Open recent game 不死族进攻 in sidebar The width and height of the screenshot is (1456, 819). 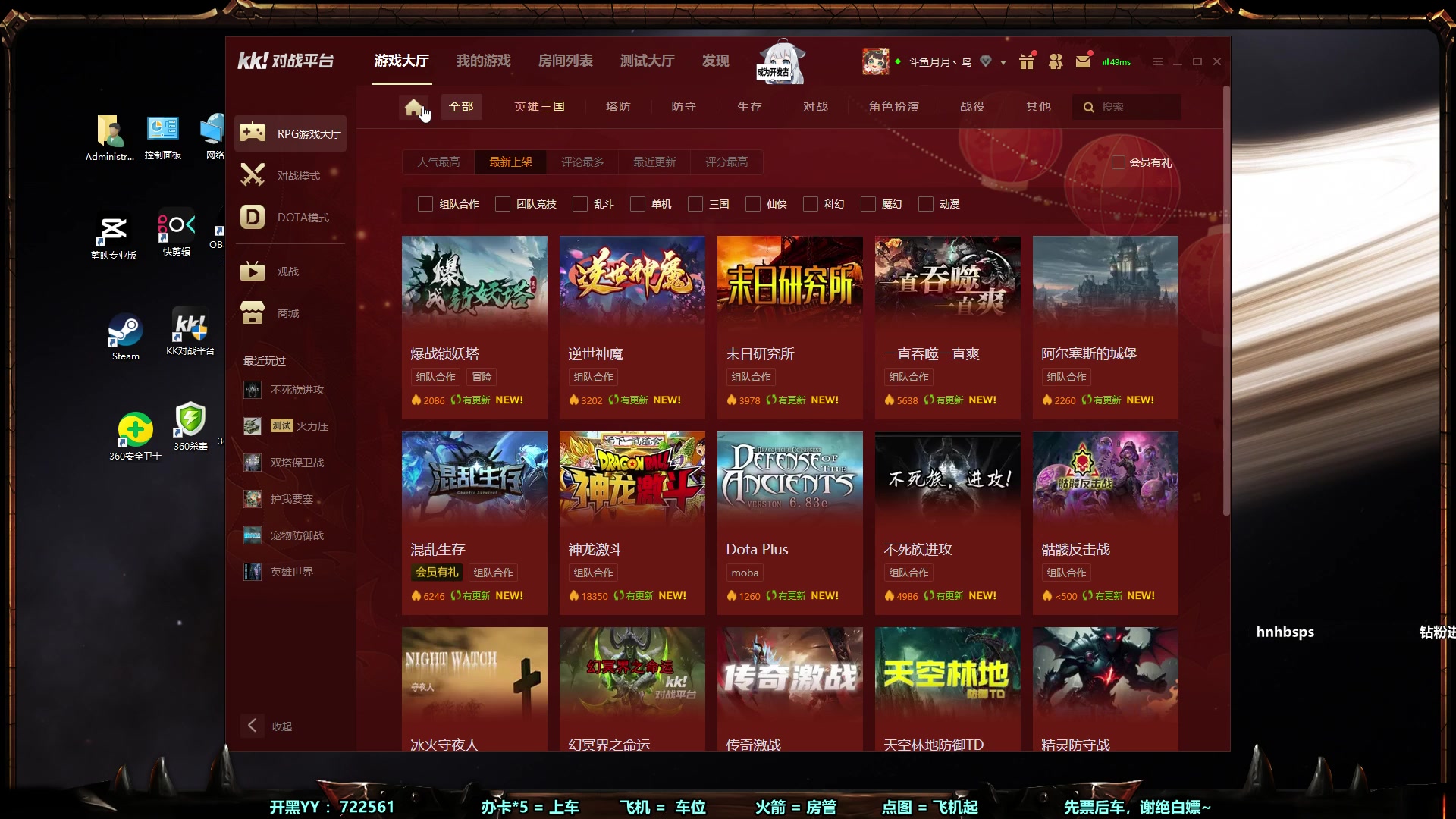coord(290,390)
